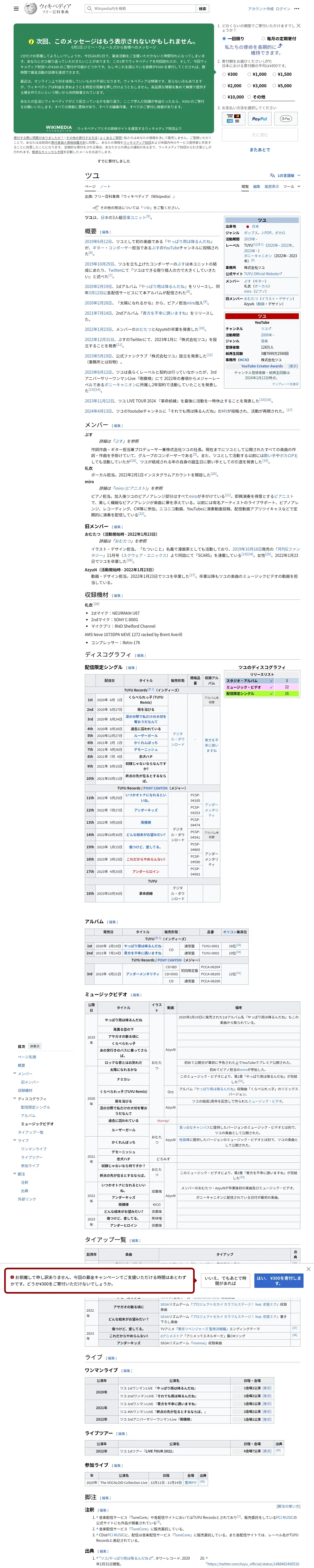The height and width of the screenshot is (1568, 314).
Task: Click the red alert icon in donation popup
Action: pos(12,1277)
